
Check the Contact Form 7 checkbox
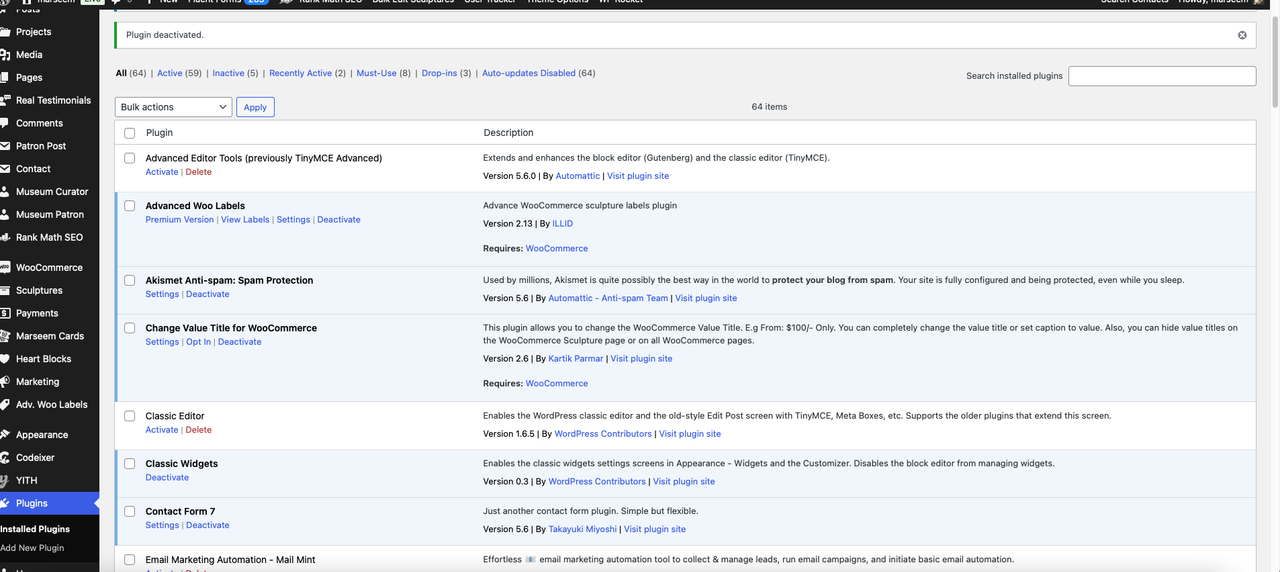pos(129,512)
